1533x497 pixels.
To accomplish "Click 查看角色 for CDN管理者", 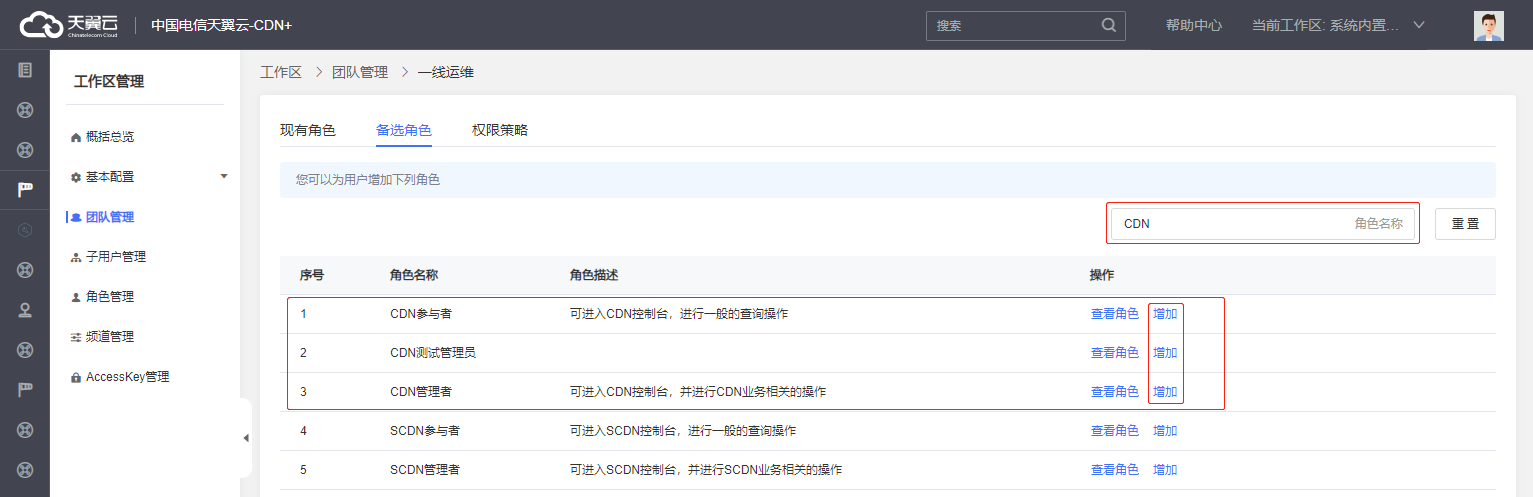I will [x=1115, y=392].
